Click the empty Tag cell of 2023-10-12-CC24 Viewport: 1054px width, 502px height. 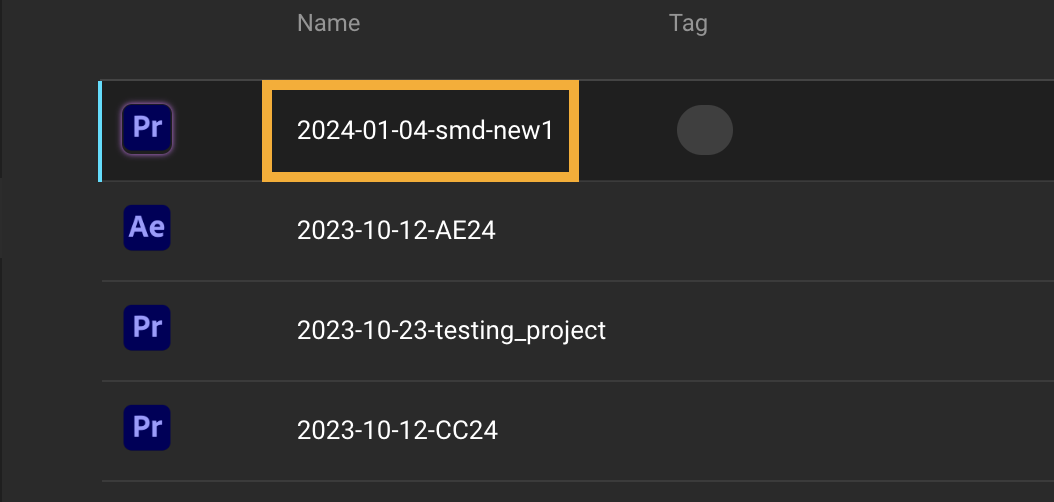705,431
